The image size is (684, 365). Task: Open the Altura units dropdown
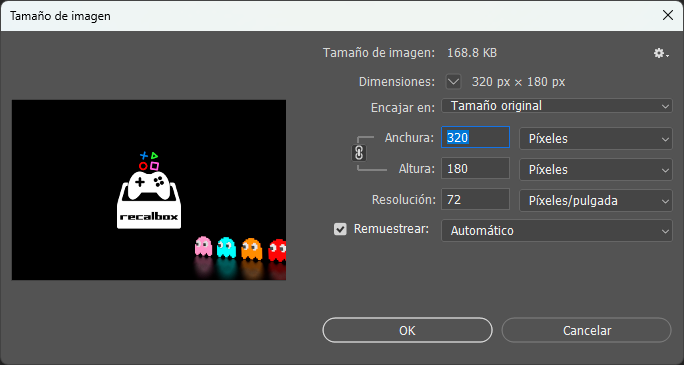coord(595,169)
